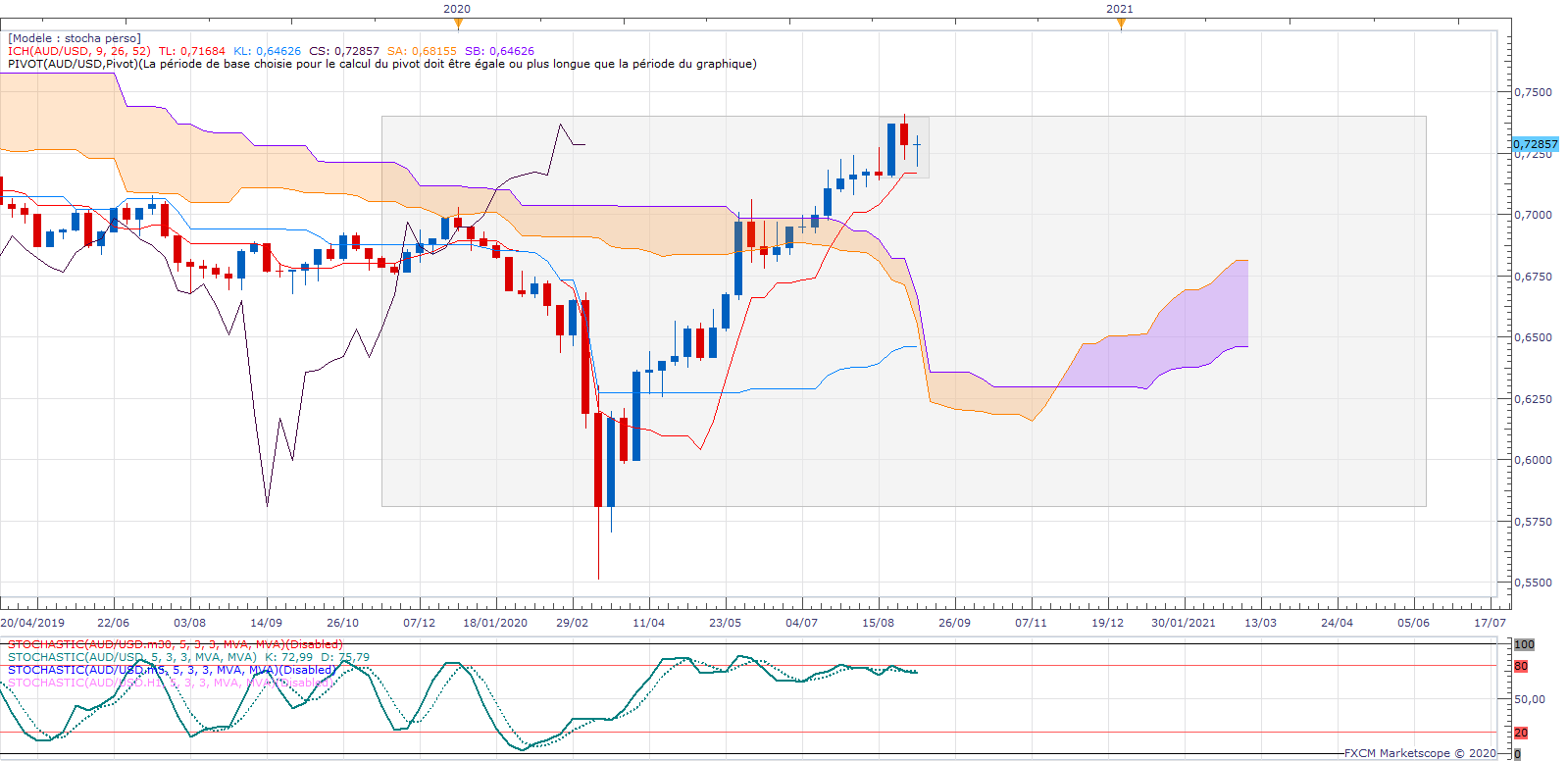Click the orange 2021 year marker triangle
1568x761 pixels.
pos(1121,24)
